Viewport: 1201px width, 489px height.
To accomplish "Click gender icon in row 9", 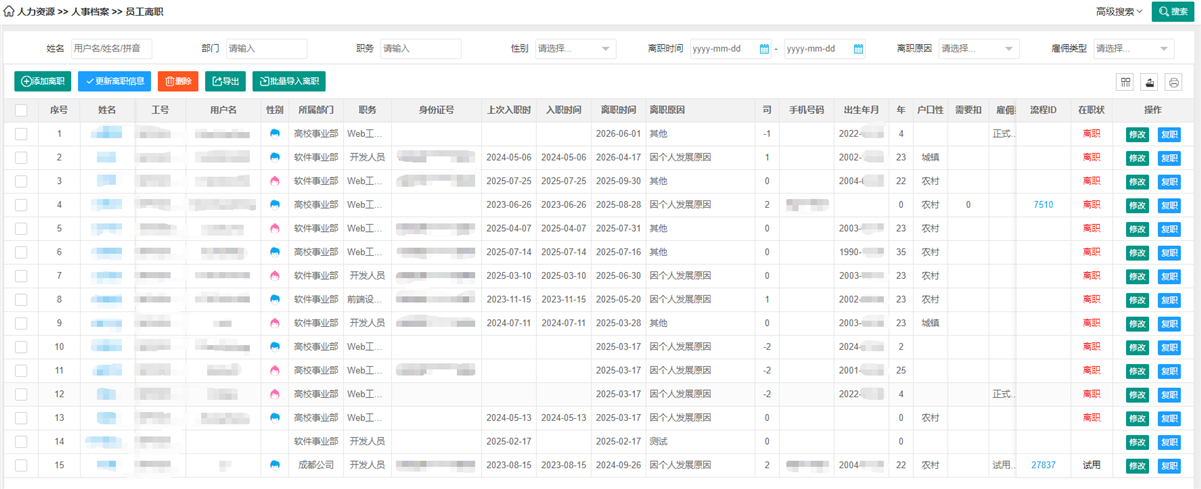I will point(273,323).
